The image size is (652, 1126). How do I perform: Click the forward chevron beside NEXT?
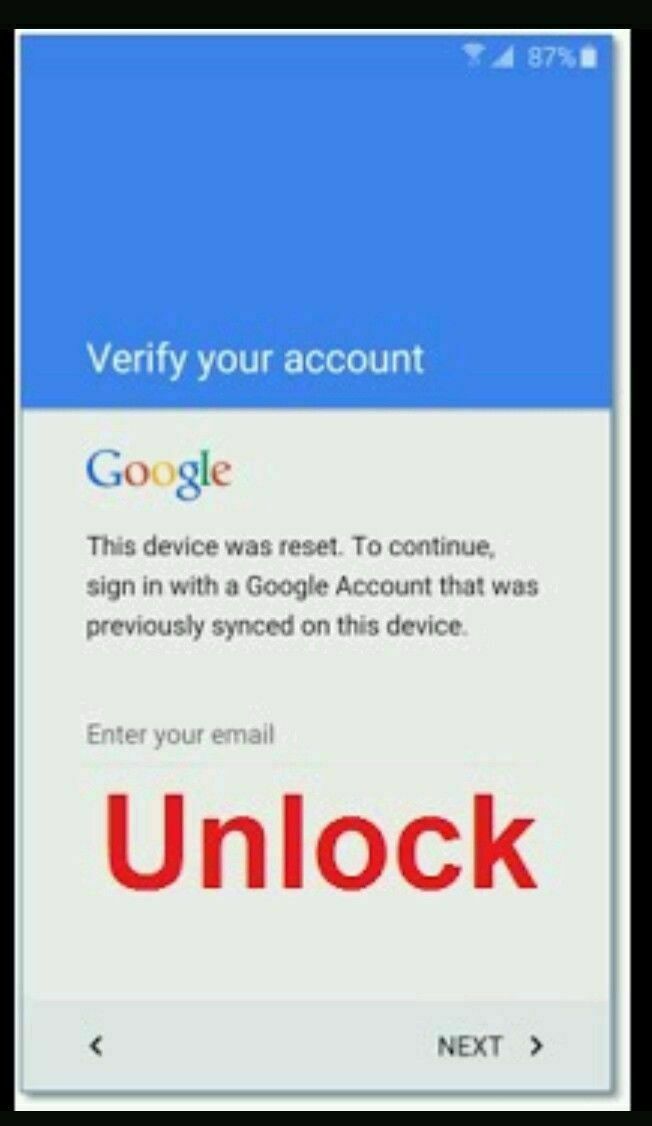tap(535, 1046)
